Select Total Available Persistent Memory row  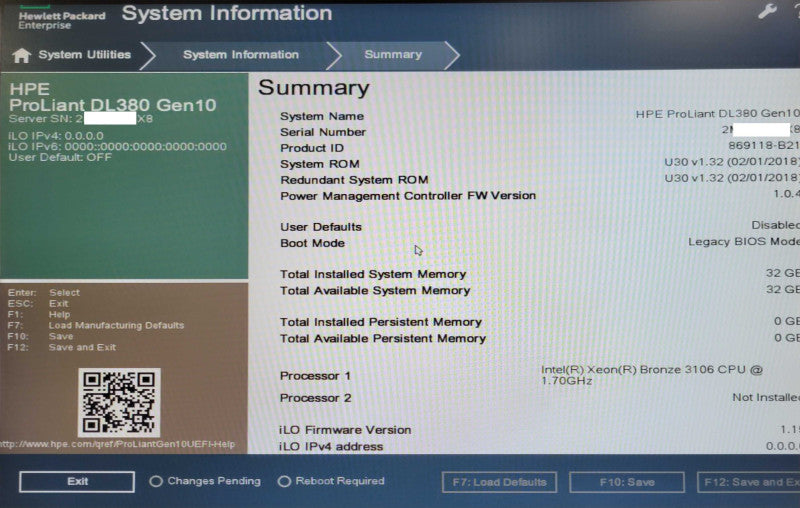pyautogui.click(x=539, y=338)
